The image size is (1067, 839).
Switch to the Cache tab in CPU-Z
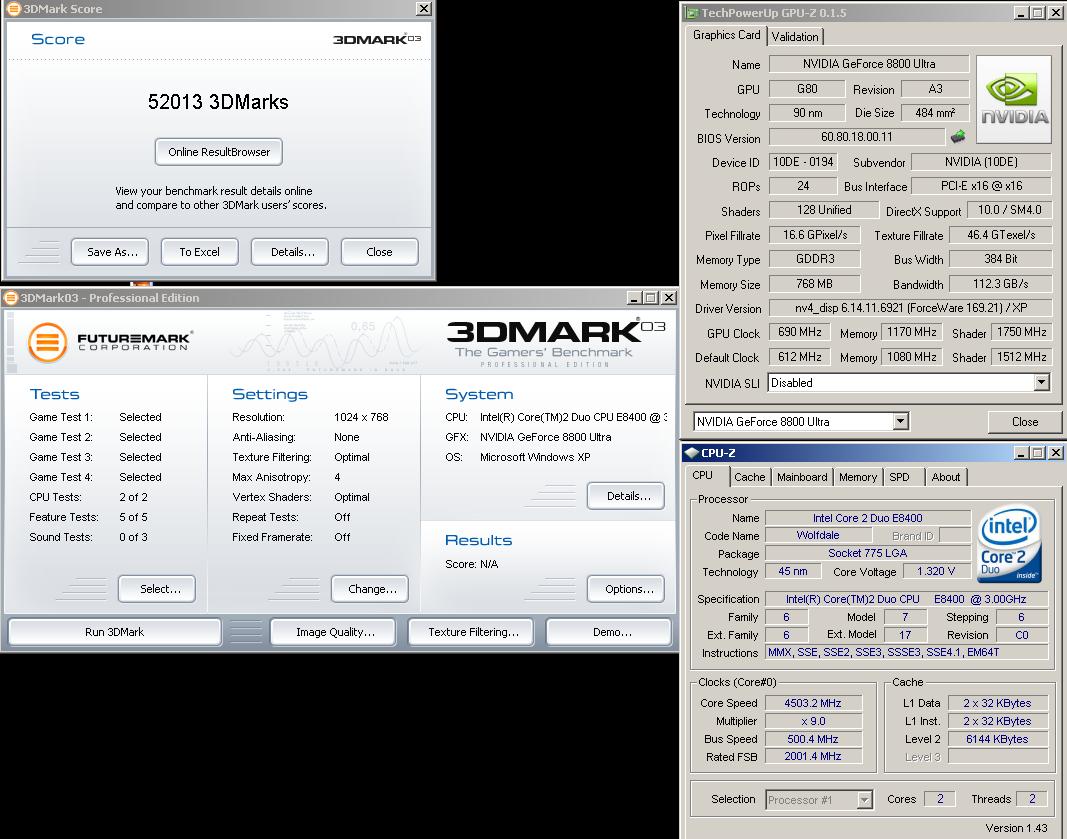(x=749, y=477)
